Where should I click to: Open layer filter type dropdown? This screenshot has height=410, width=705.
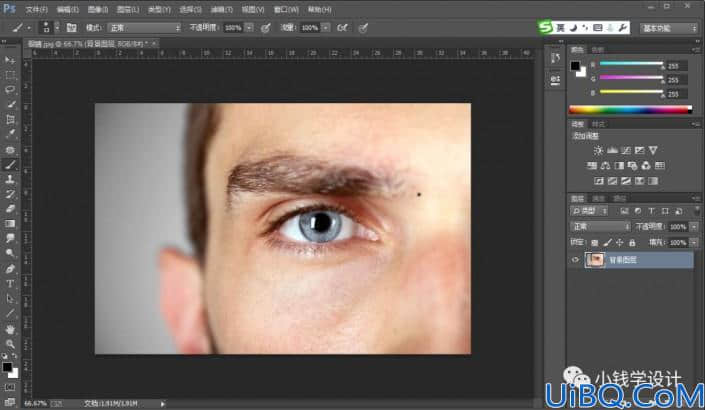[x=589, y=211]
